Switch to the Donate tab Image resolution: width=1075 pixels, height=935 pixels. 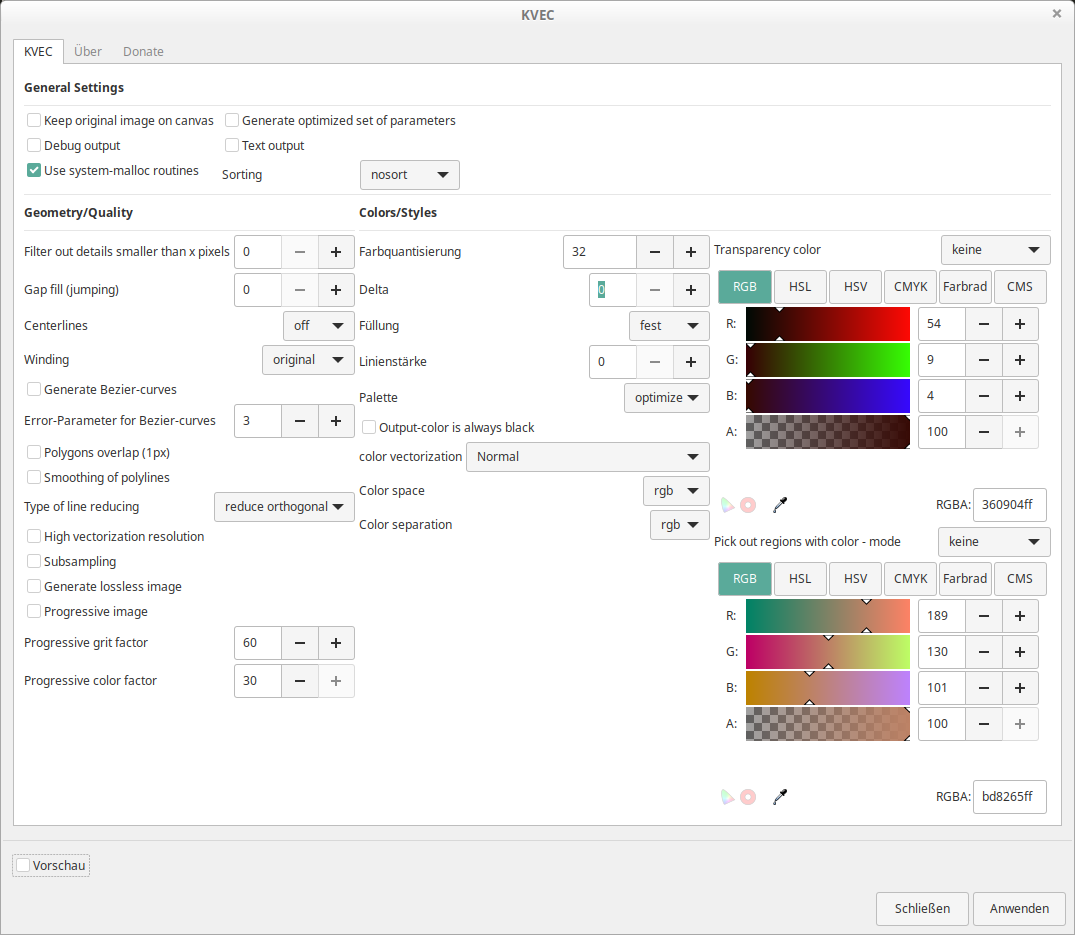143,51
